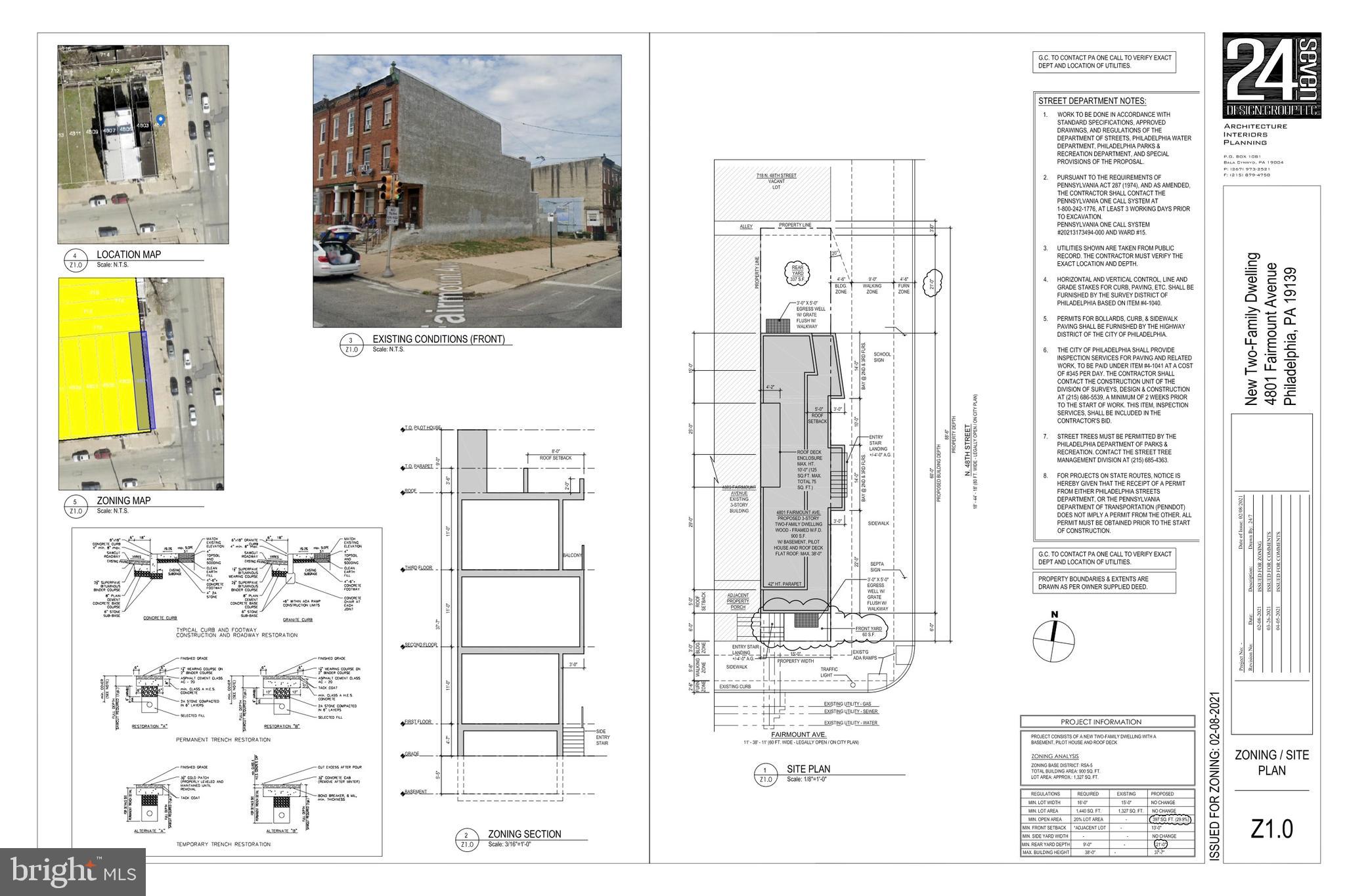Click the bright MLS watermark logo
The width and height of the screenshot is (1345, 896).
coord(73,872)
